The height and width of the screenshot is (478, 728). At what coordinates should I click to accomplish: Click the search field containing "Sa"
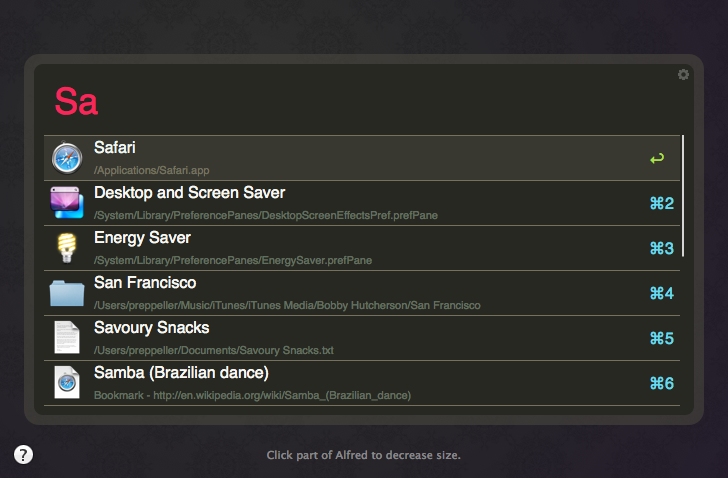360,101
